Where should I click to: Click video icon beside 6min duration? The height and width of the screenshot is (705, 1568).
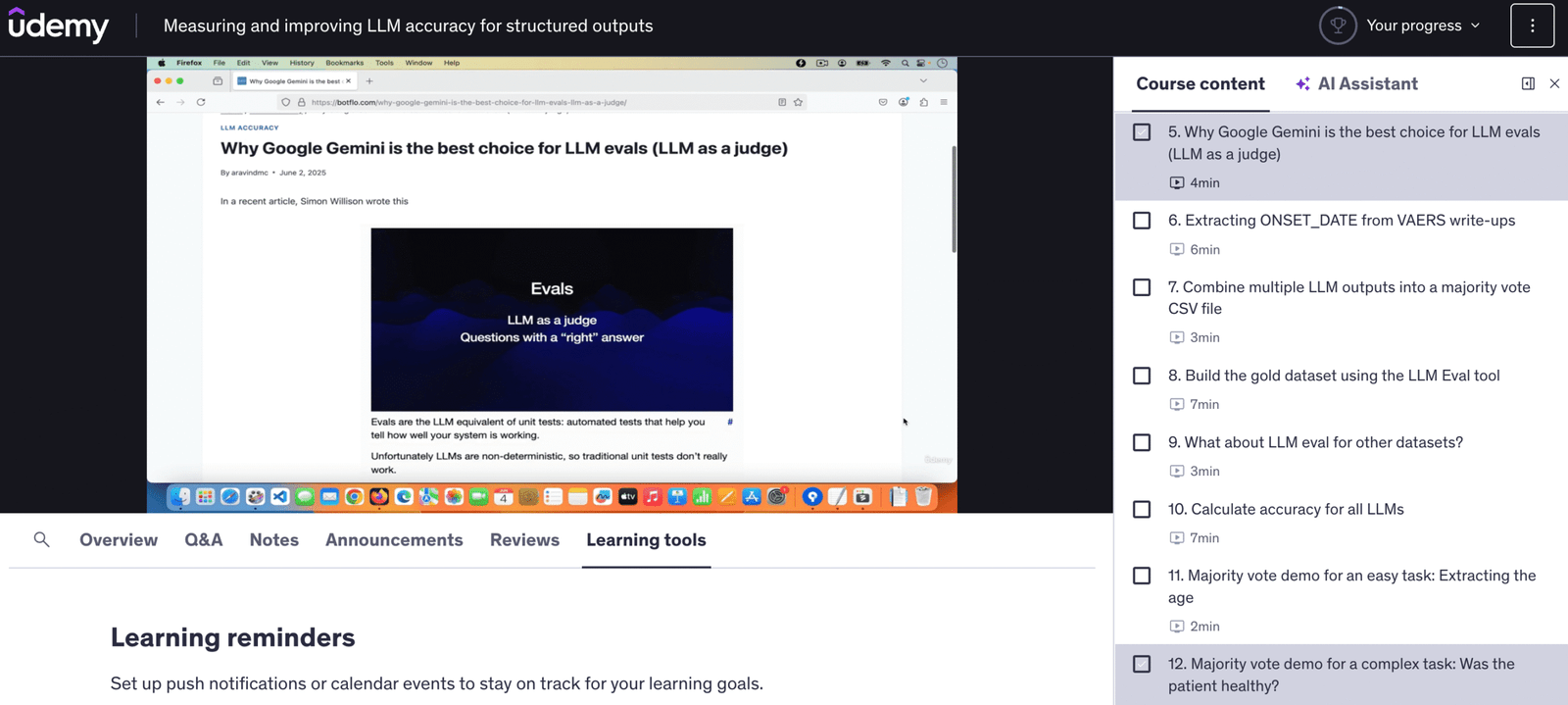1176,249
